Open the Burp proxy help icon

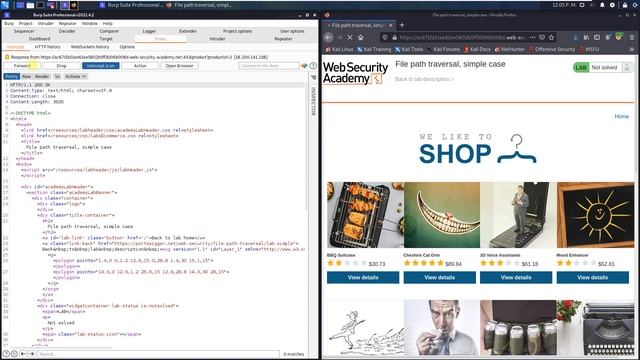pos(313,66)
